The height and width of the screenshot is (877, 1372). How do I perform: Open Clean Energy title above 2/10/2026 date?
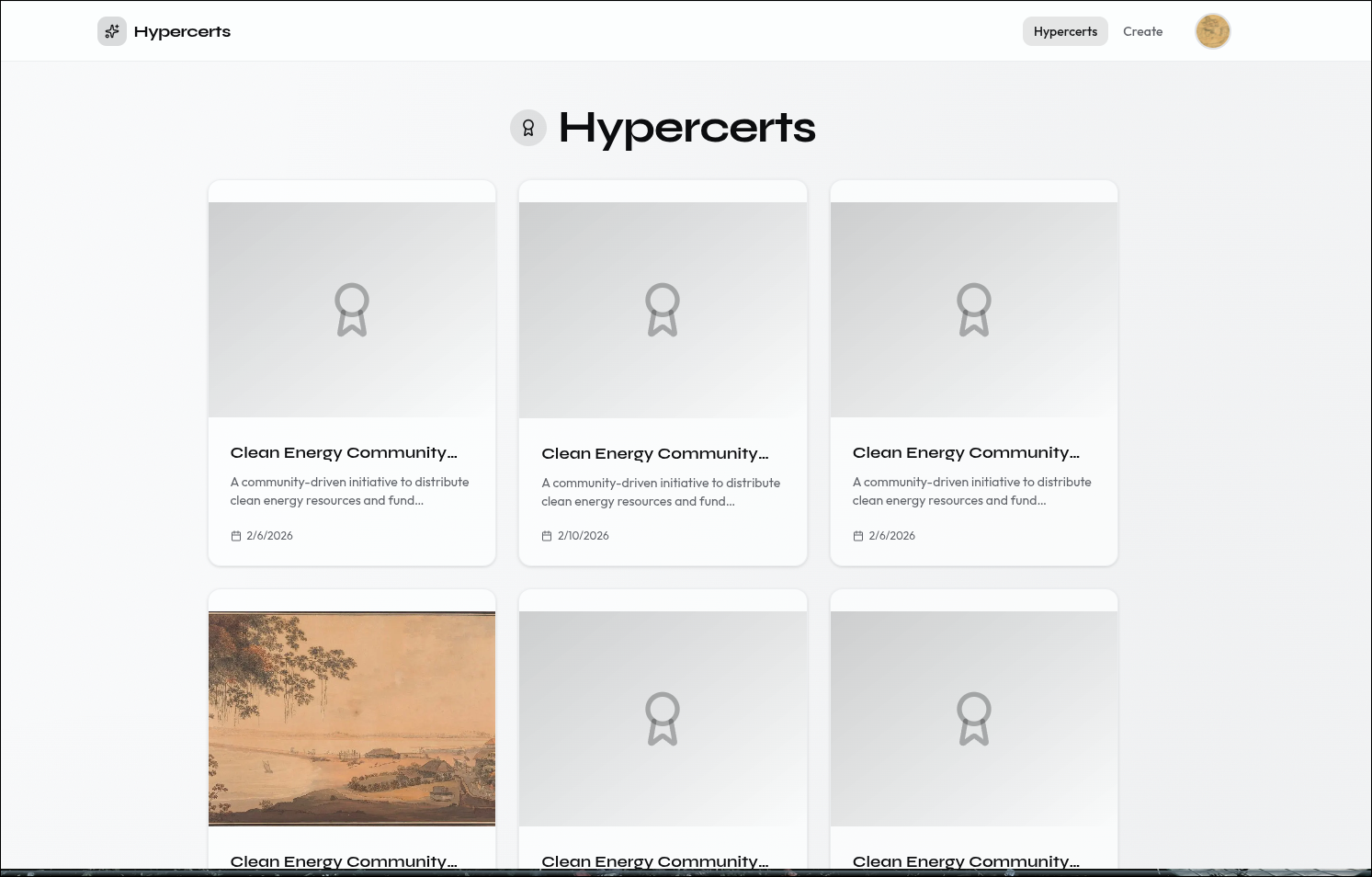click(654, 453)
